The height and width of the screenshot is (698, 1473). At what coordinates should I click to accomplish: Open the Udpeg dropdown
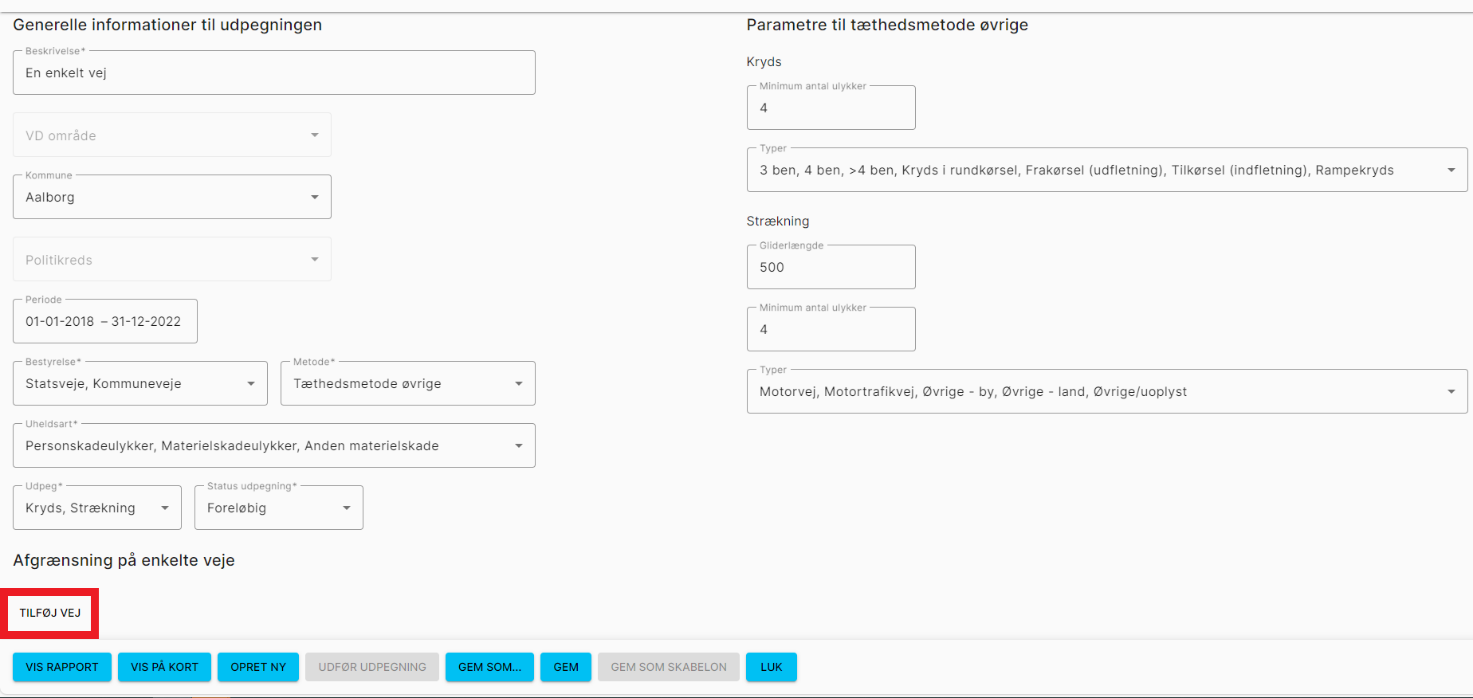(97, 508)
